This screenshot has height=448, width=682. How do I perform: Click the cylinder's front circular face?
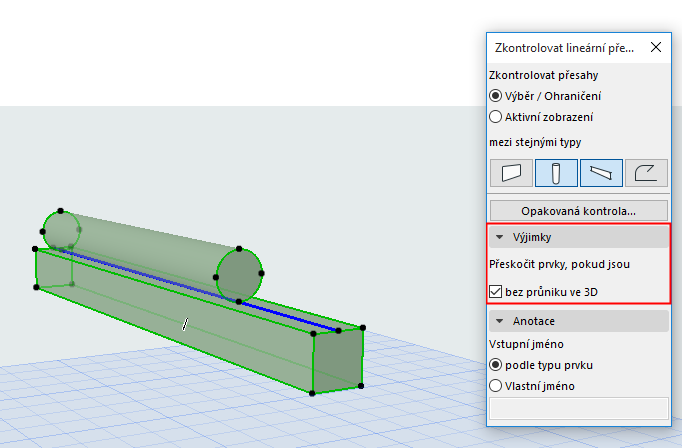click(239, 275)
